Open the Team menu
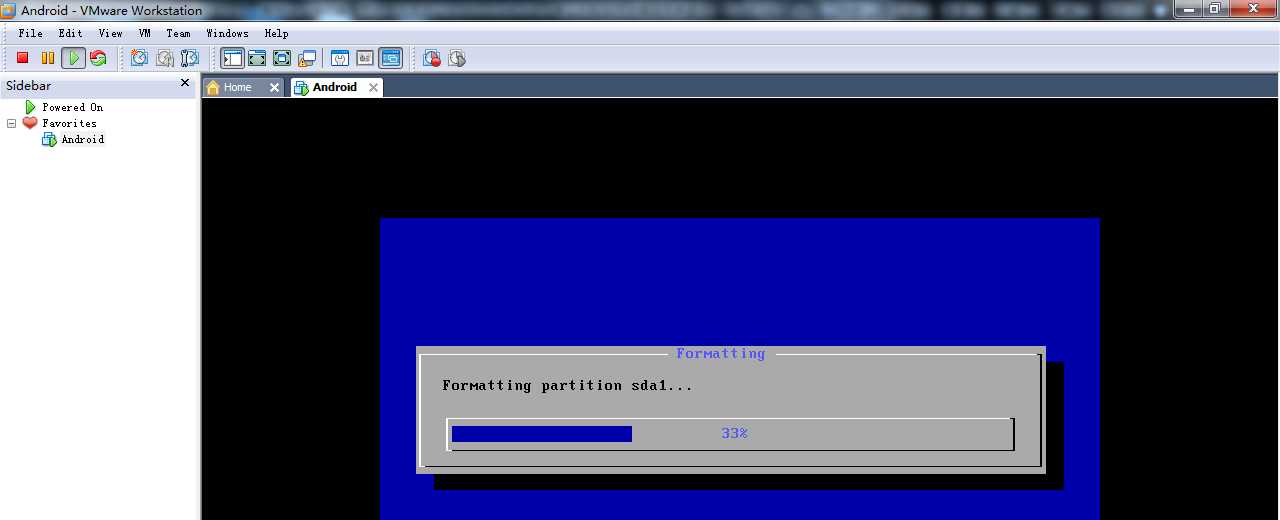This screenshot has width=1280, height=520. 178,33
